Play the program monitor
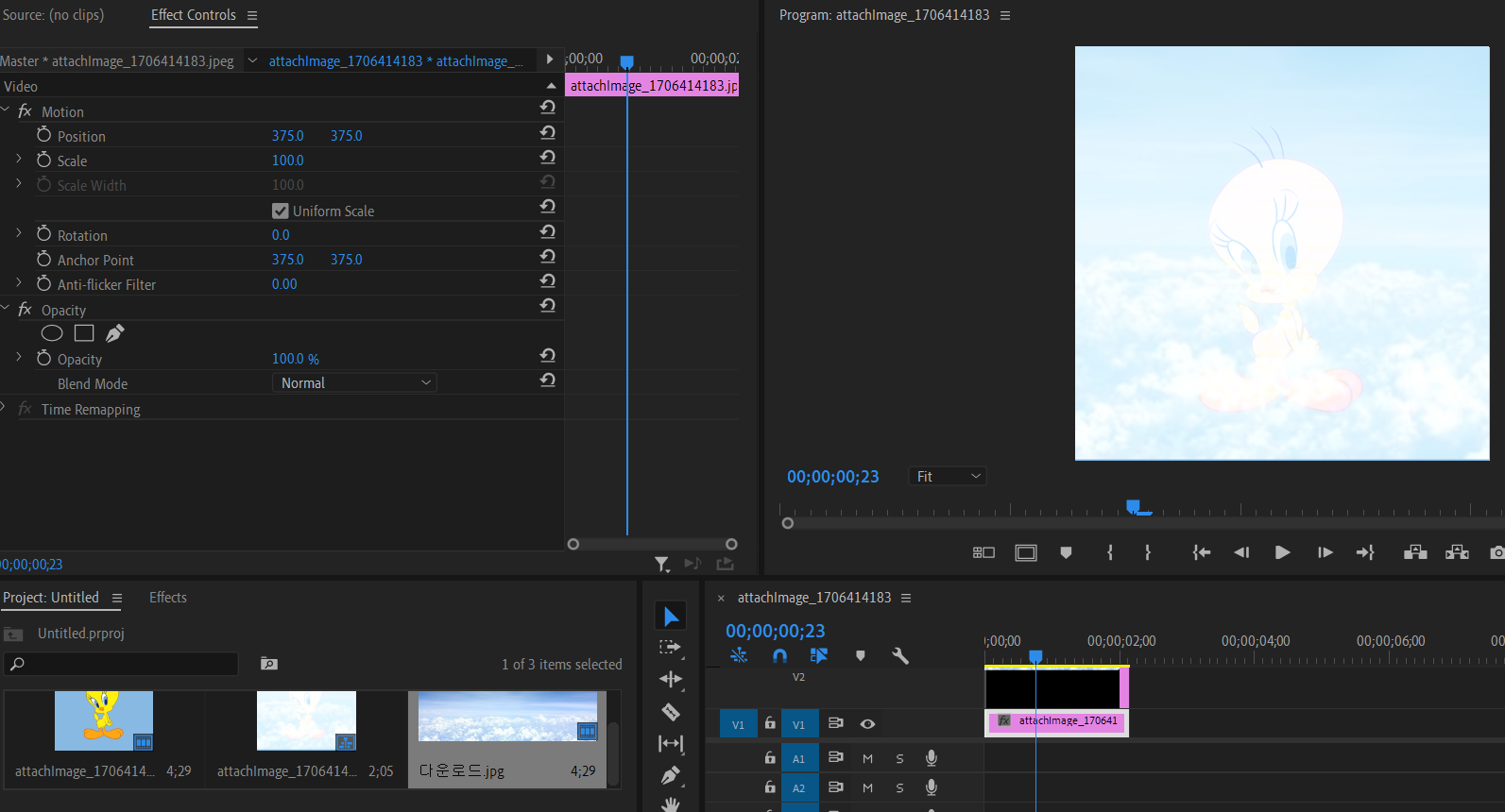This screenshot has height=812, width=1505. pos(1282,552)
